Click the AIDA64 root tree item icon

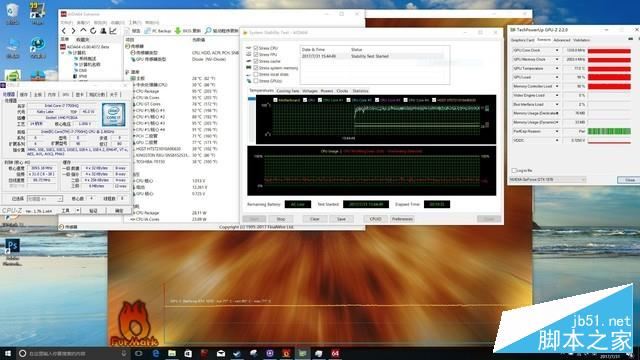point(64,47)
